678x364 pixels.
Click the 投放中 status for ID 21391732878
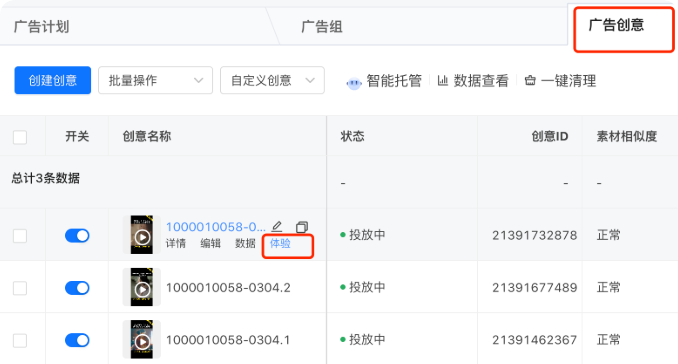pyautogui.click(x=367, y=235)
